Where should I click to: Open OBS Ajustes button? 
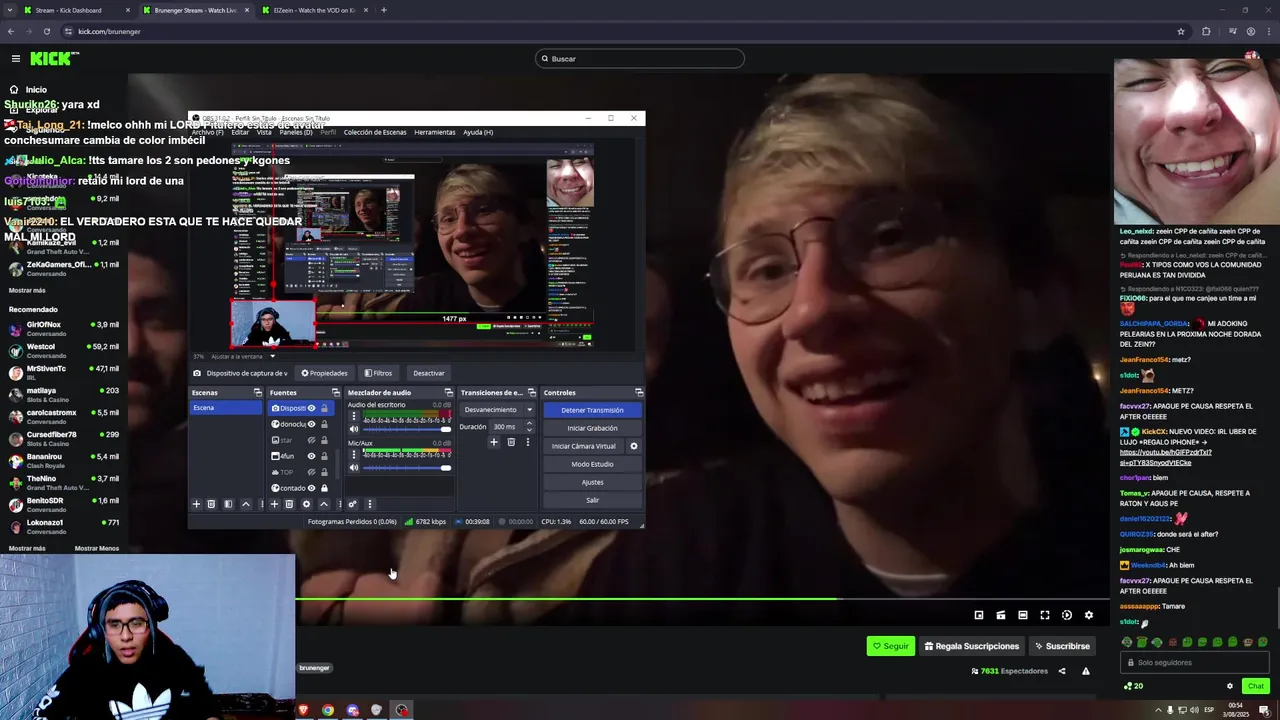click(x=592, y=482)
